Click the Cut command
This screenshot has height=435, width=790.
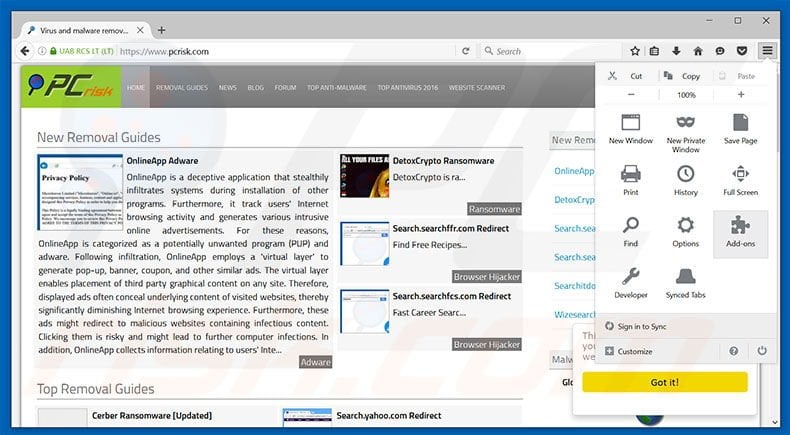[x=626, y=76]
